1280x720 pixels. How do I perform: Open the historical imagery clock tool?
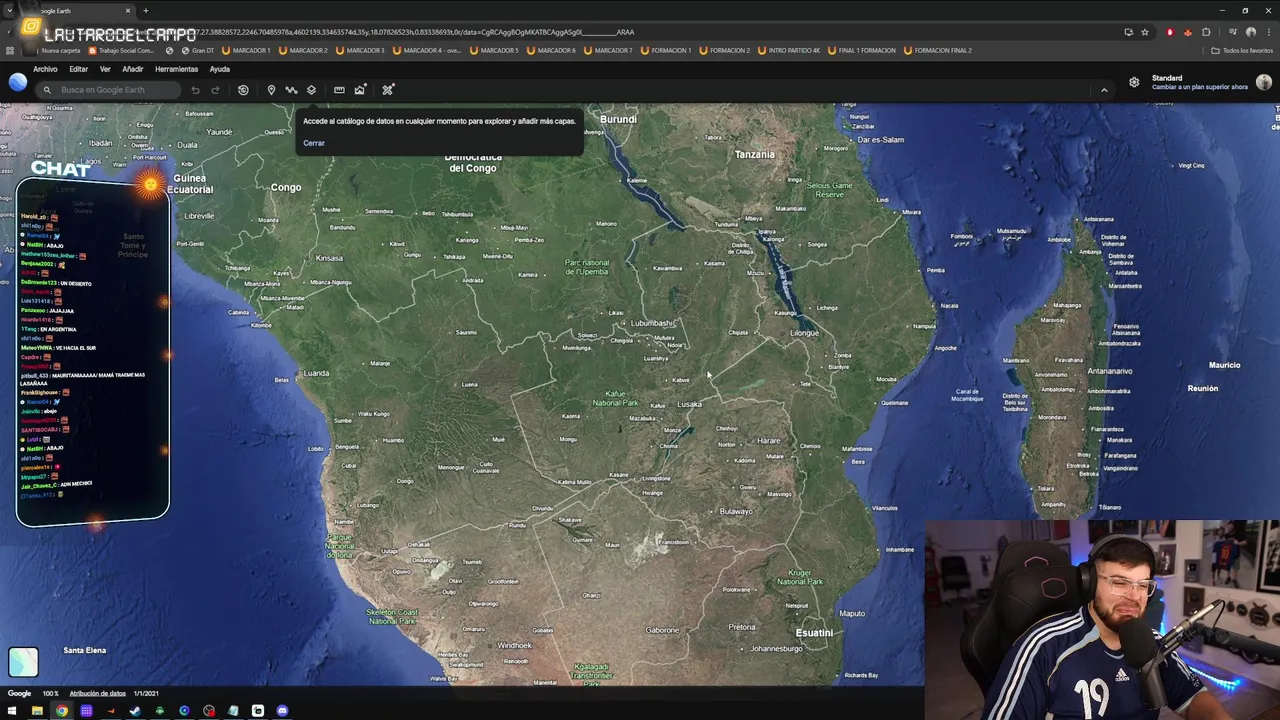[243, 90]
